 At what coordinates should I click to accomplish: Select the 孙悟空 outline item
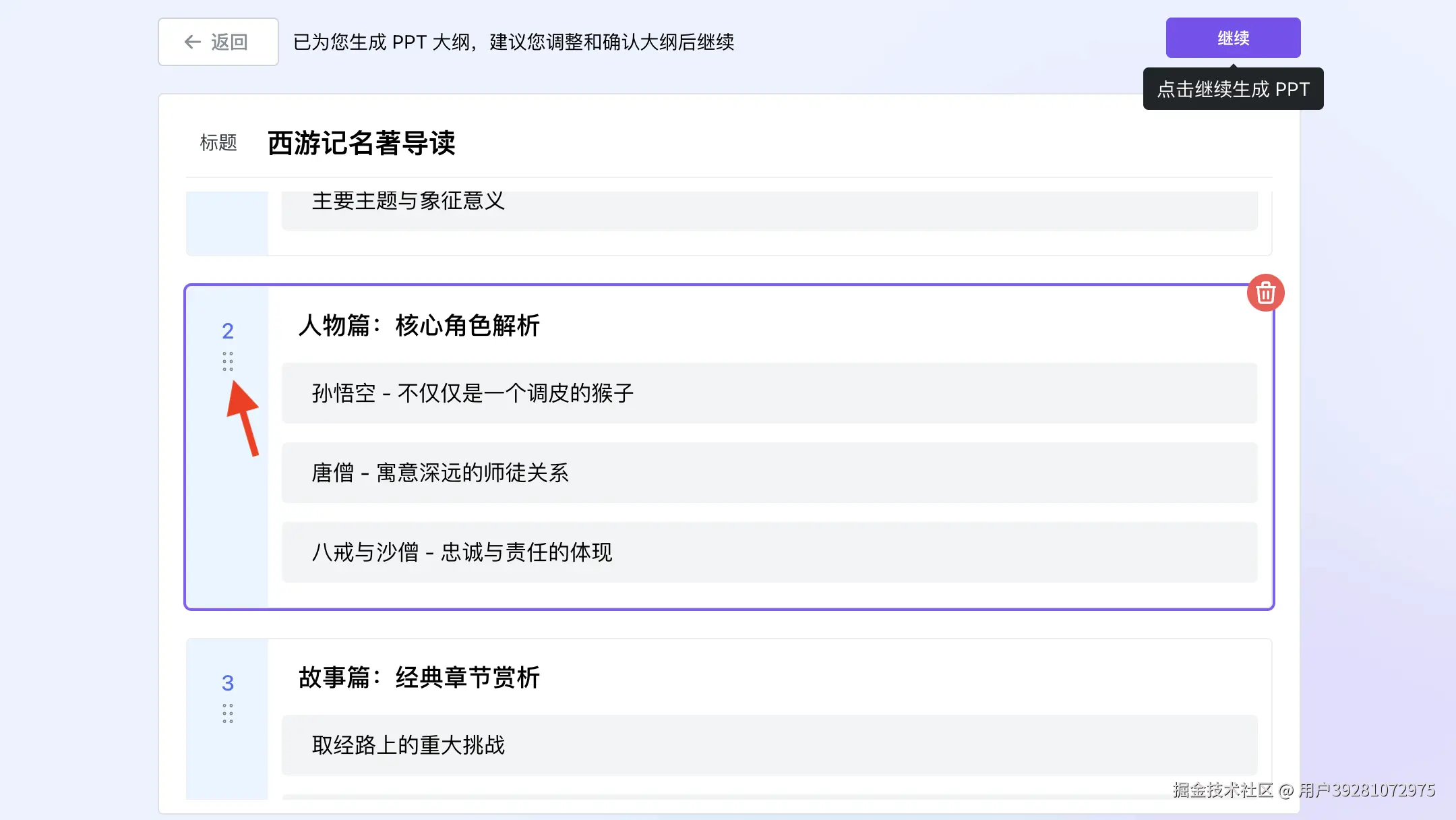(x=473, y=393)
